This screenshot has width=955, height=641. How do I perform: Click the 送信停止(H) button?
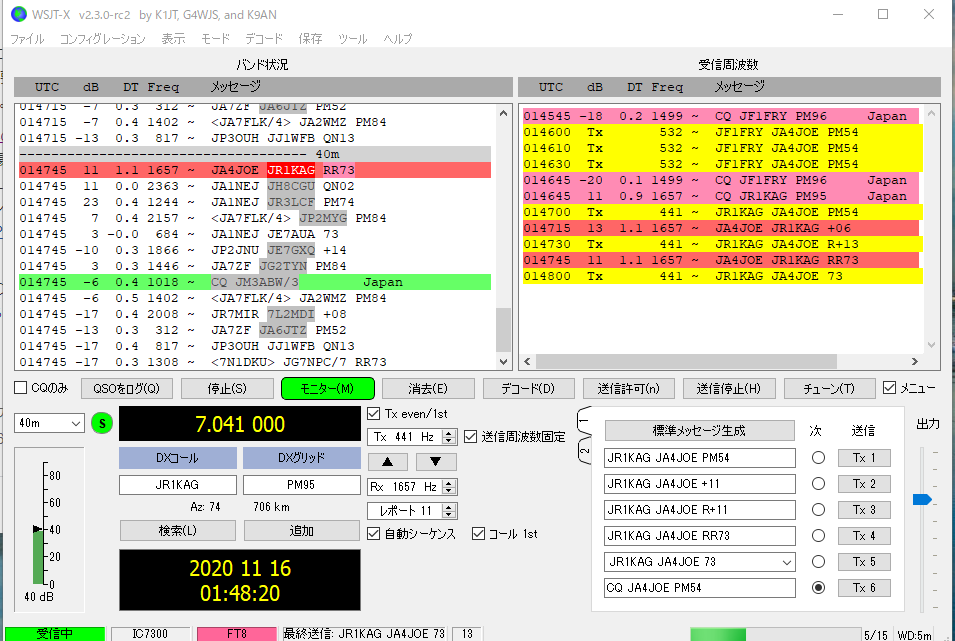coord(729,388)
